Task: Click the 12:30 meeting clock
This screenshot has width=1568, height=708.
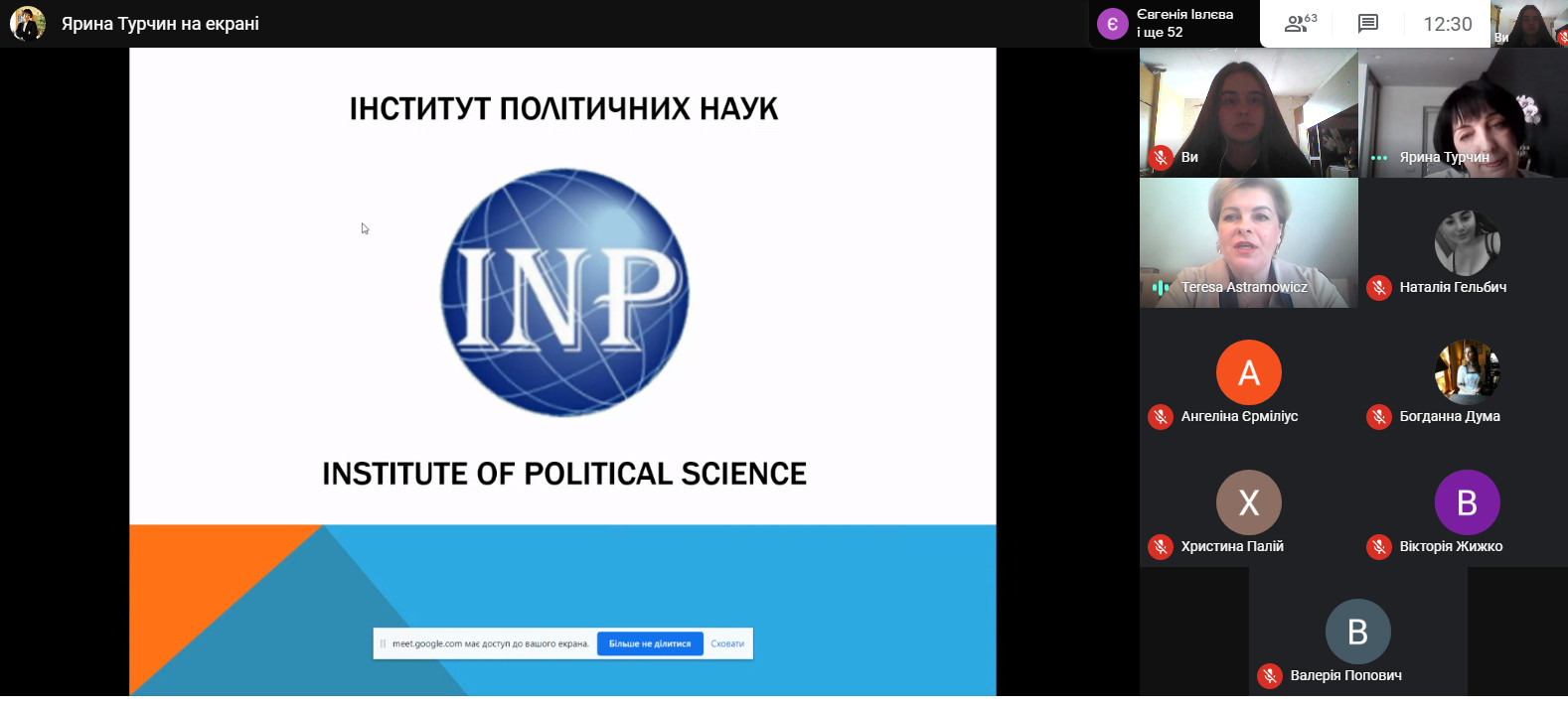Action: (x=1447, y=24)
